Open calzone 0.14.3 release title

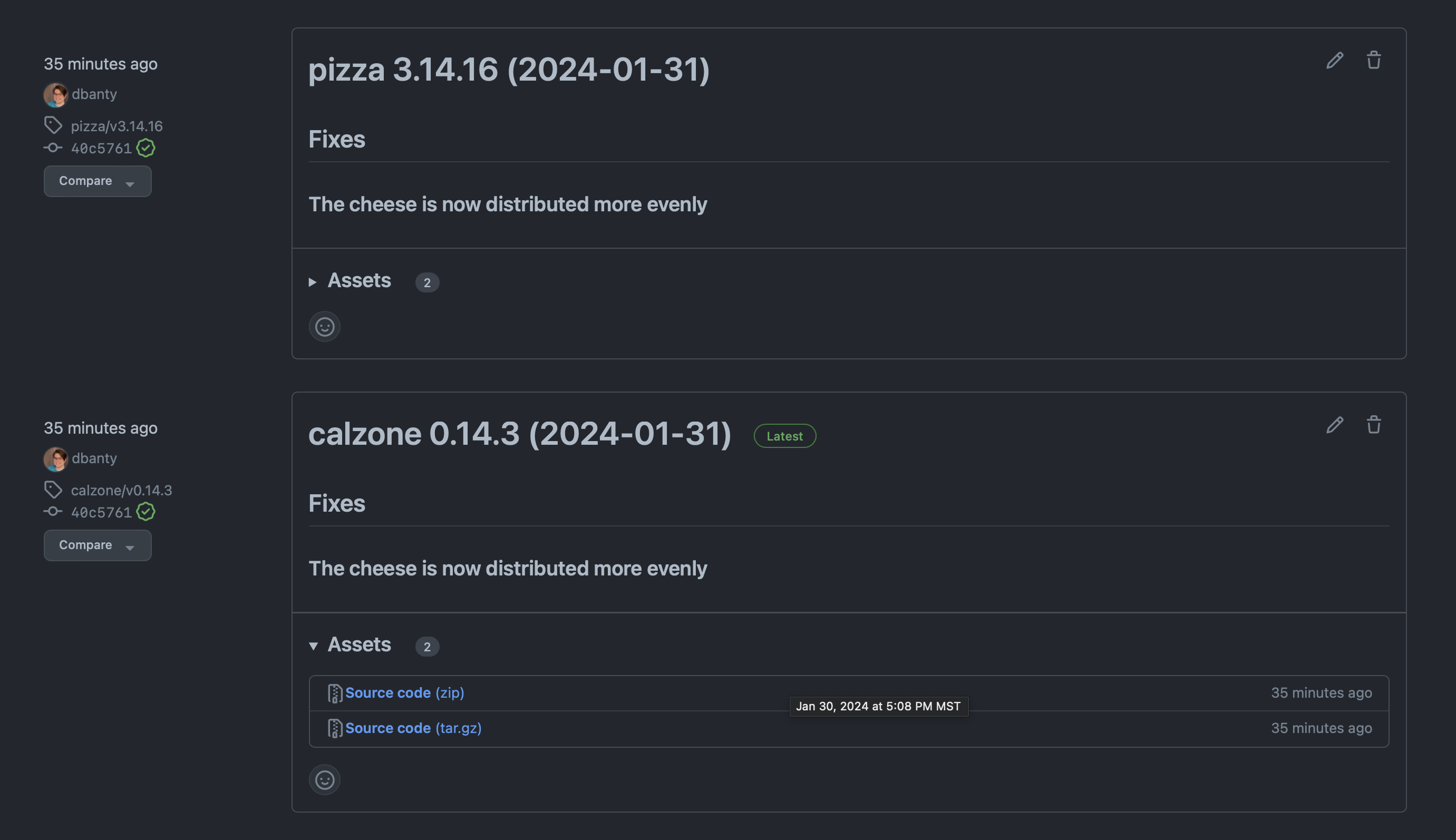[519, 434]
